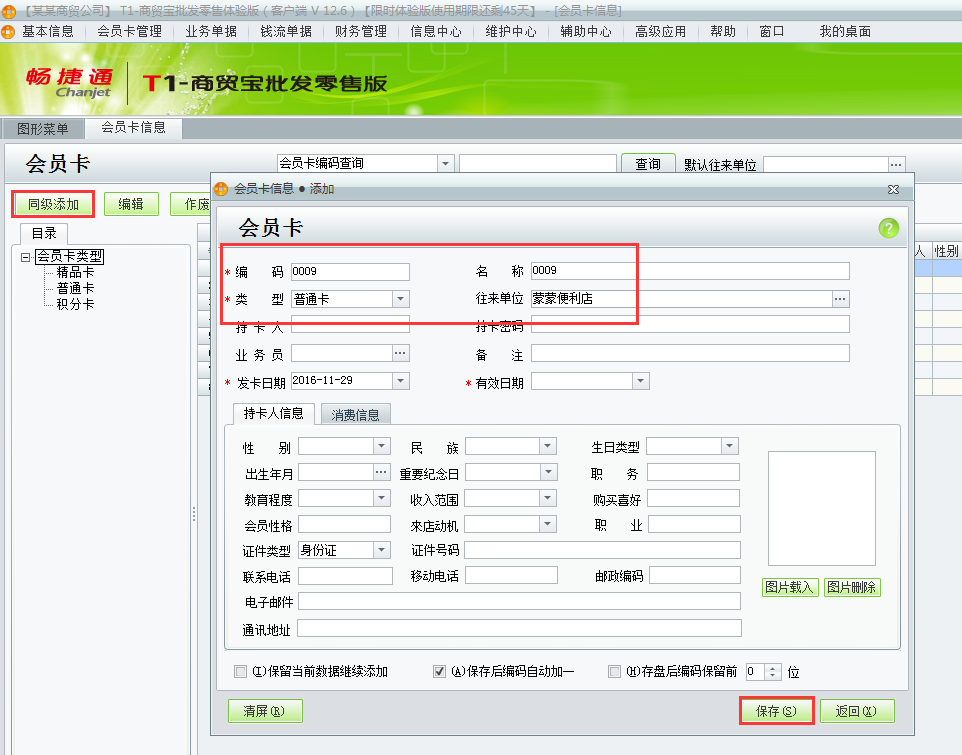962x755 pixels.
Task: Check the 存盘后编码保留前 option
Action: (615, 671)
